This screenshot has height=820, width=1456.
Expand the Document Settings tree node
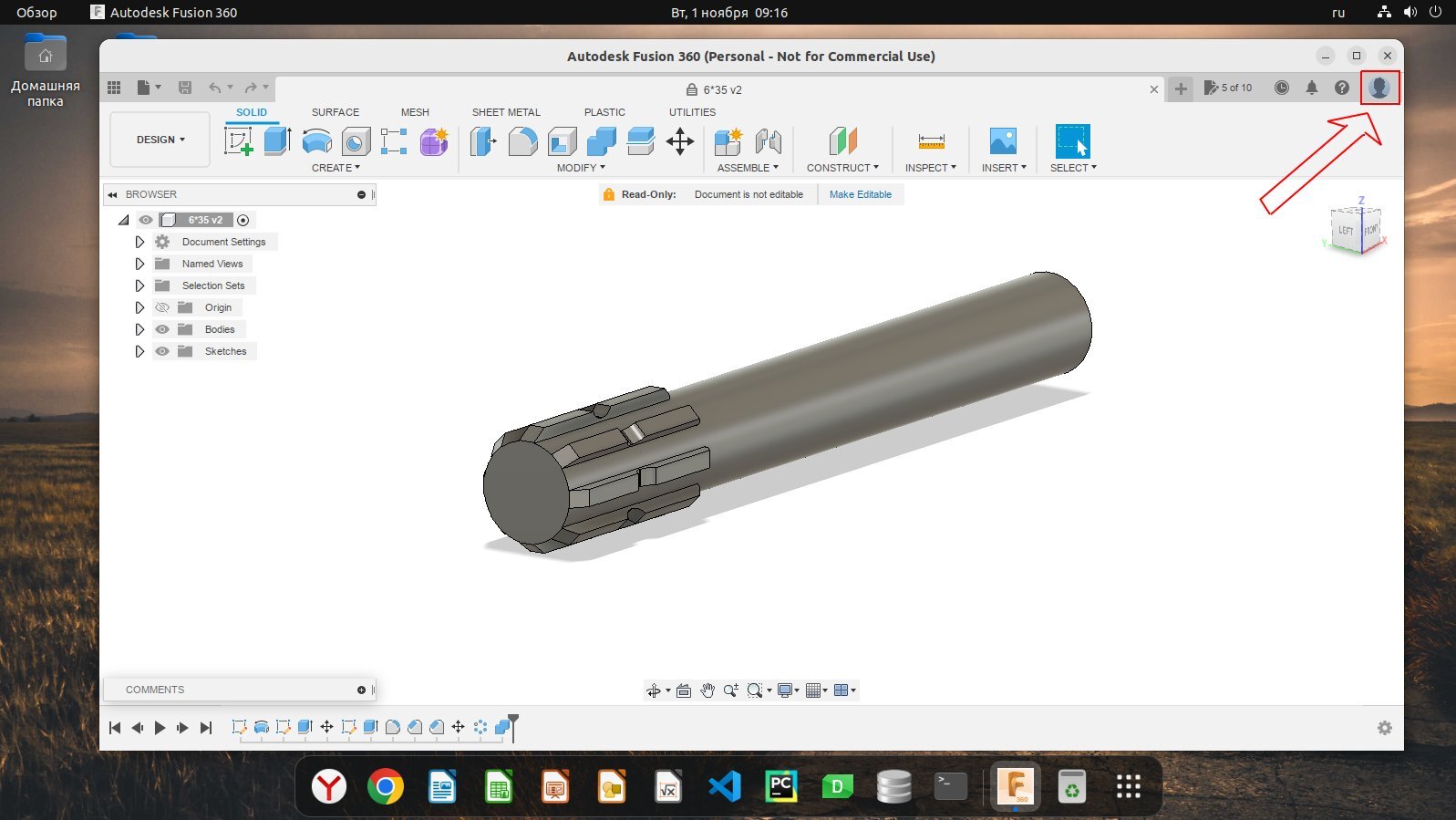click(x=139, y=242)
